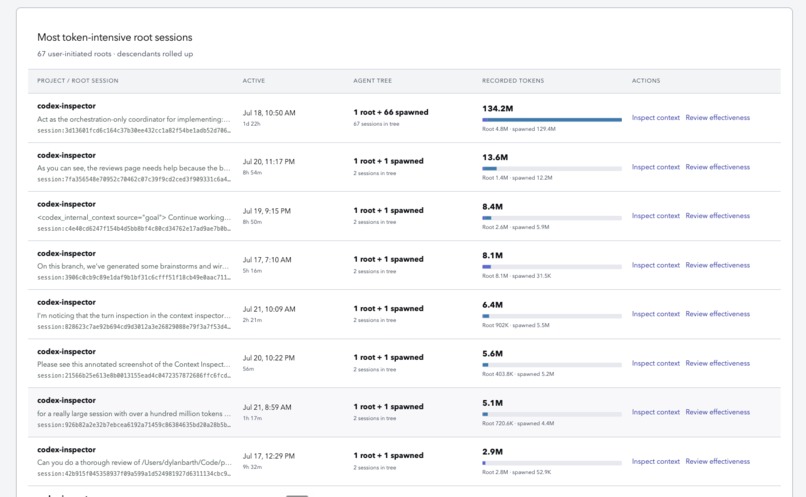The width and height of the screenshot is (806, 497).
Task: Click the 'I'm noticing that the turn inspection' prompt
Action: click(x=134, y=316)
